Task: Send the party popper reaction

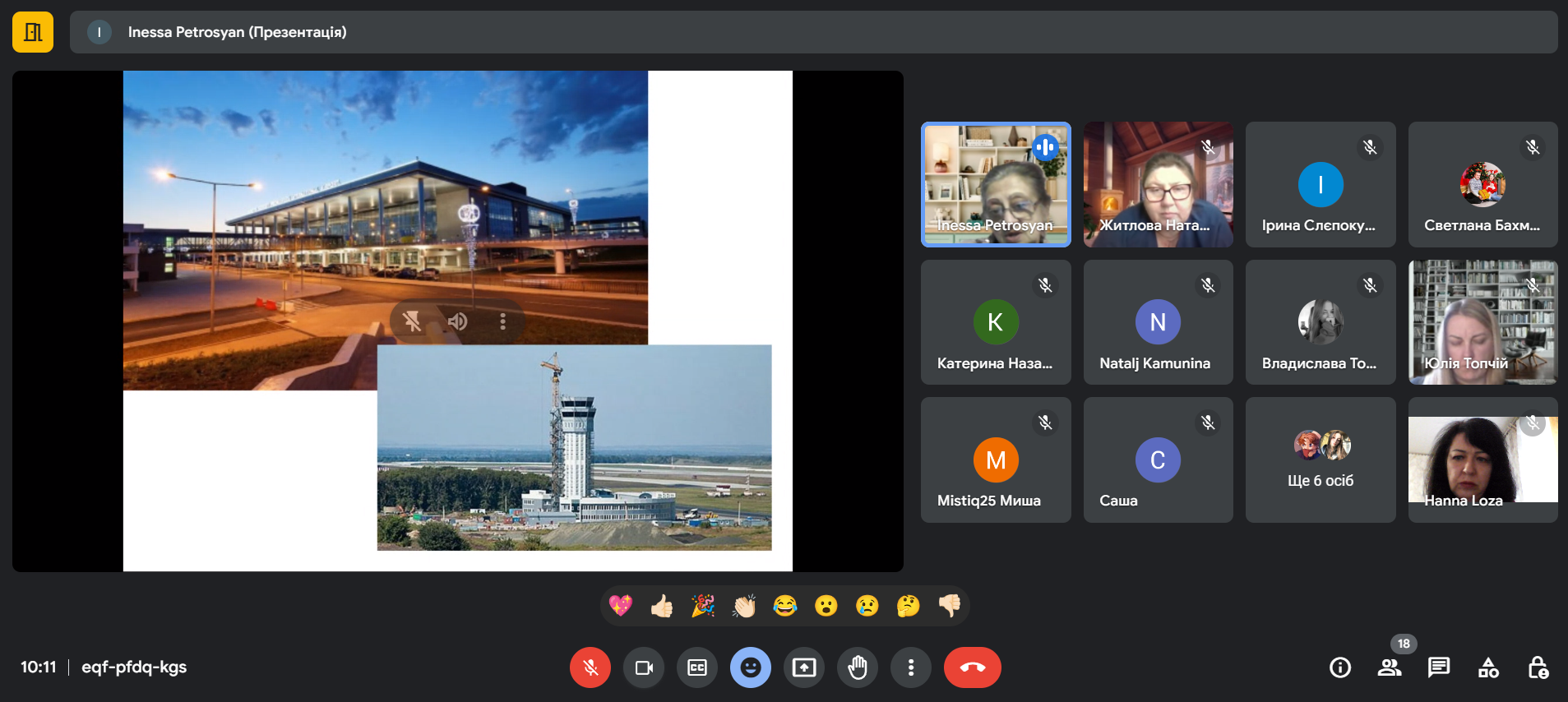Action: tap(703, 607)
